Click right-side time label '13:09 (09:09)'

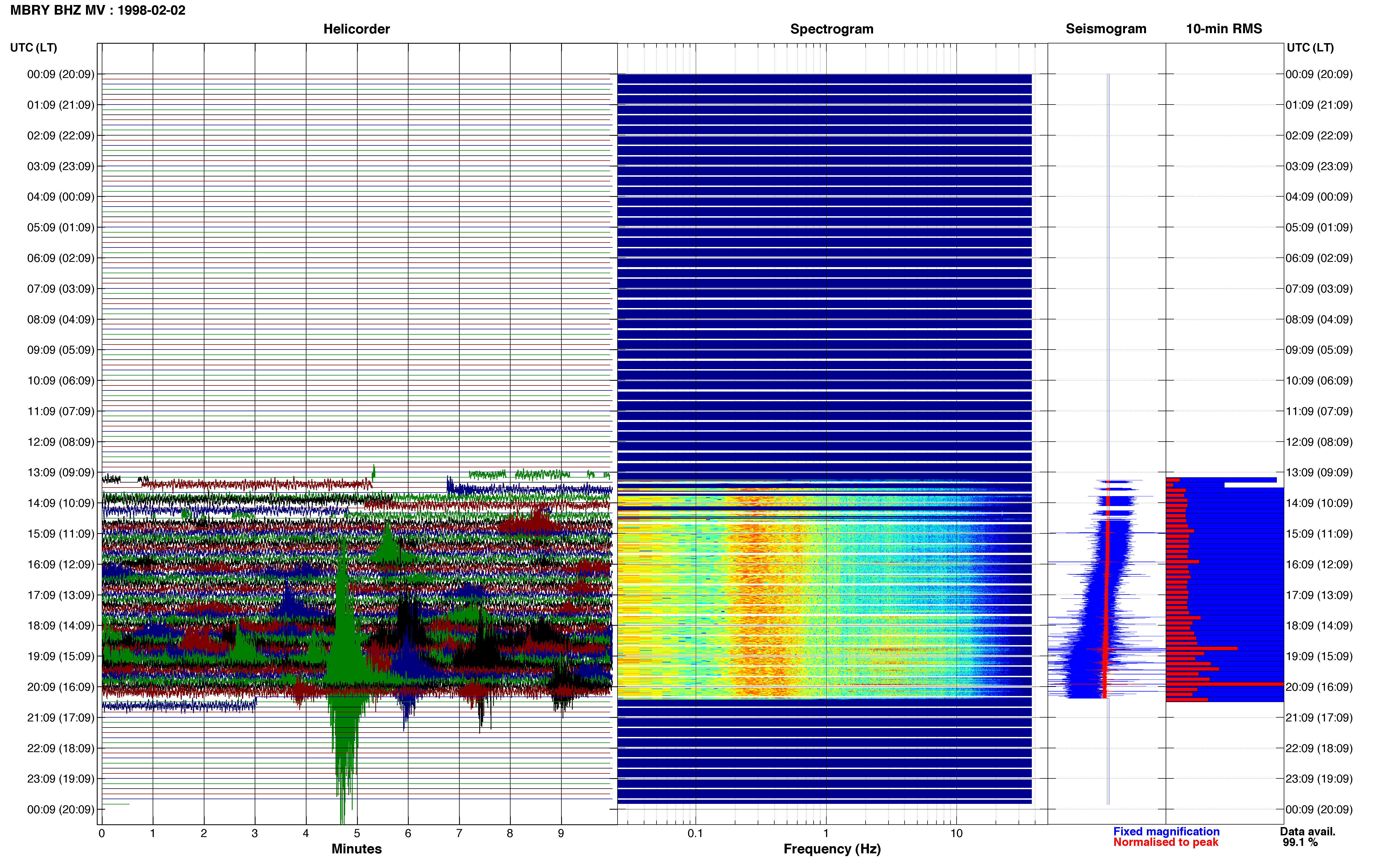tap(1319, 473)
